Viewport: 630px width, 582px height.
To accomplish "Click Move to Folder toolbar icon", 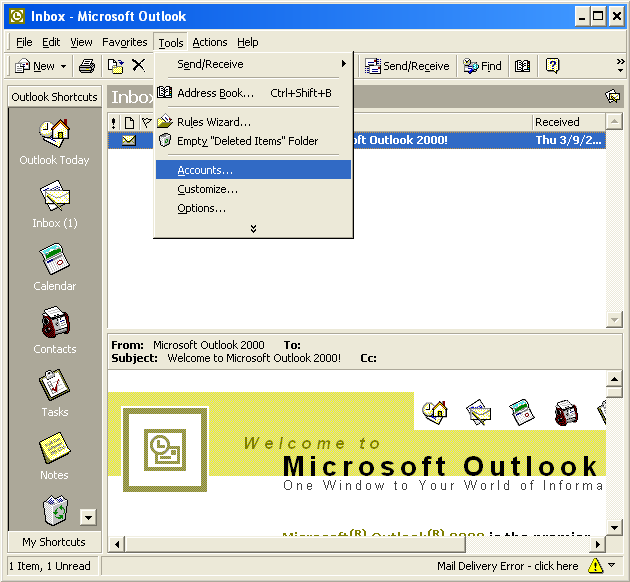I will (115, 66).
